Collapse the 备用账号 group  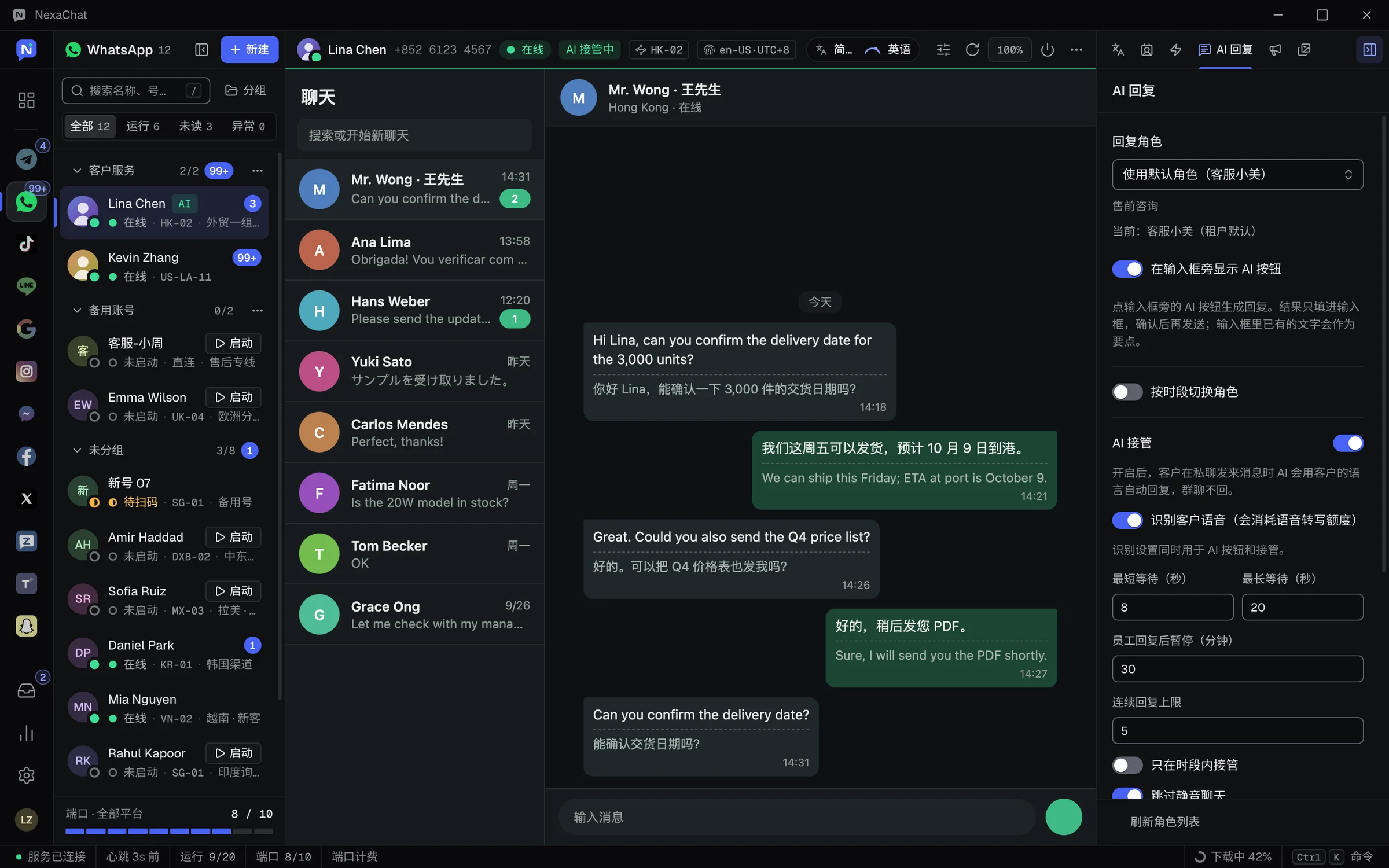coord(76,311)
